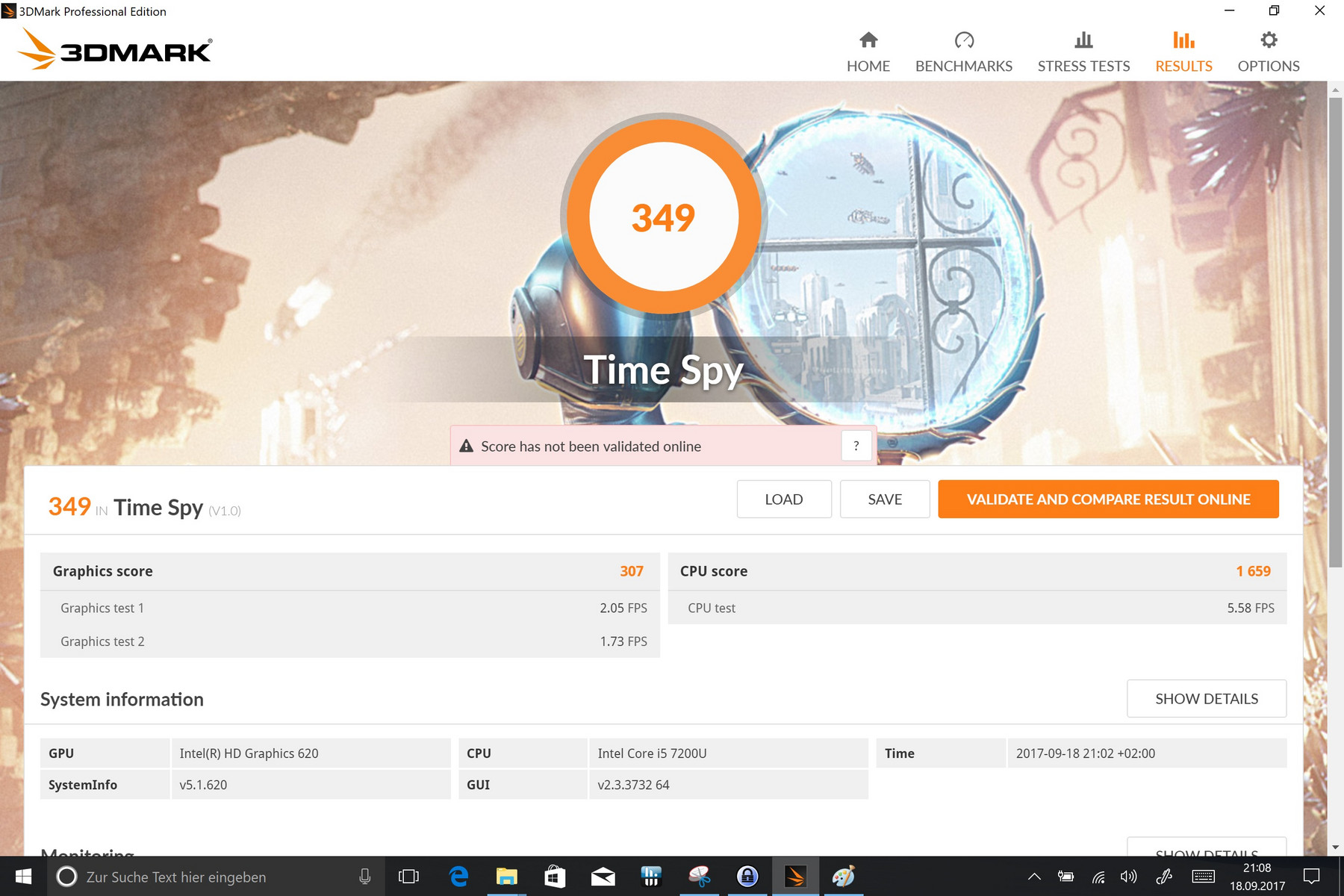Click the vertical scrollbar thumb
The width and height of the screenshot is (1344, 896).
(1335, 329)
